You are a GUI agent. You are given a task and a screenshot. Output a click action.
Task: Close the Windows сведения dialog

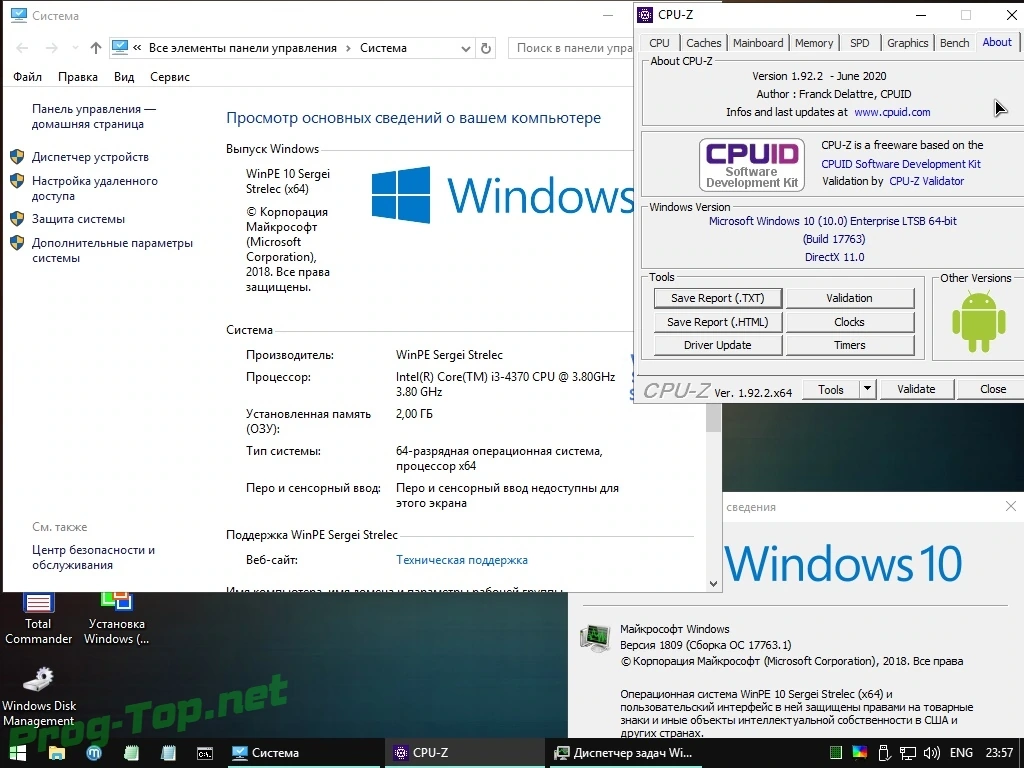tap(1010, 506)
